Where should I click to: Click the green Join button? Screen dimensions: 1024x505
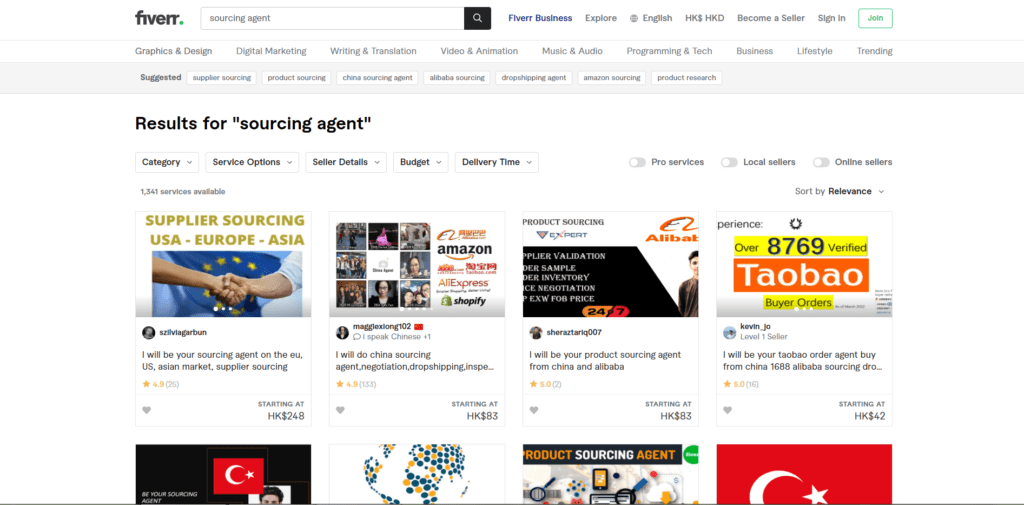pos(875,18)
